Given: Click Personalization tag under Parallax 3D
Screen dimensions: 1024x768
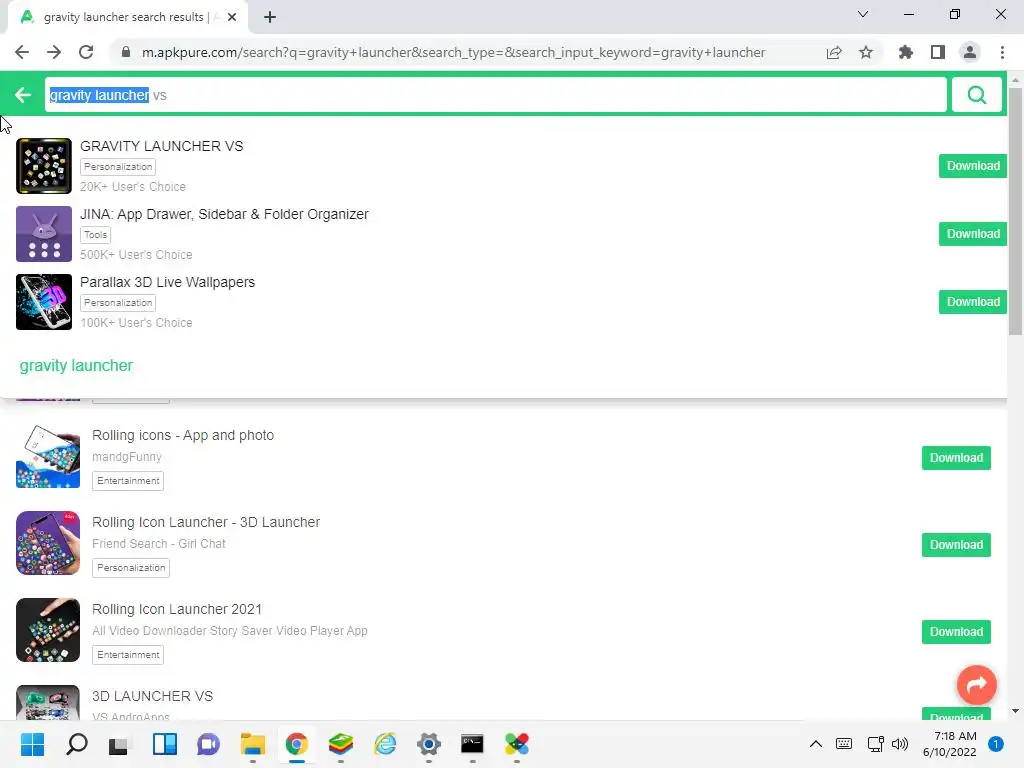Looking at the screenshot, I should point(118,302).
